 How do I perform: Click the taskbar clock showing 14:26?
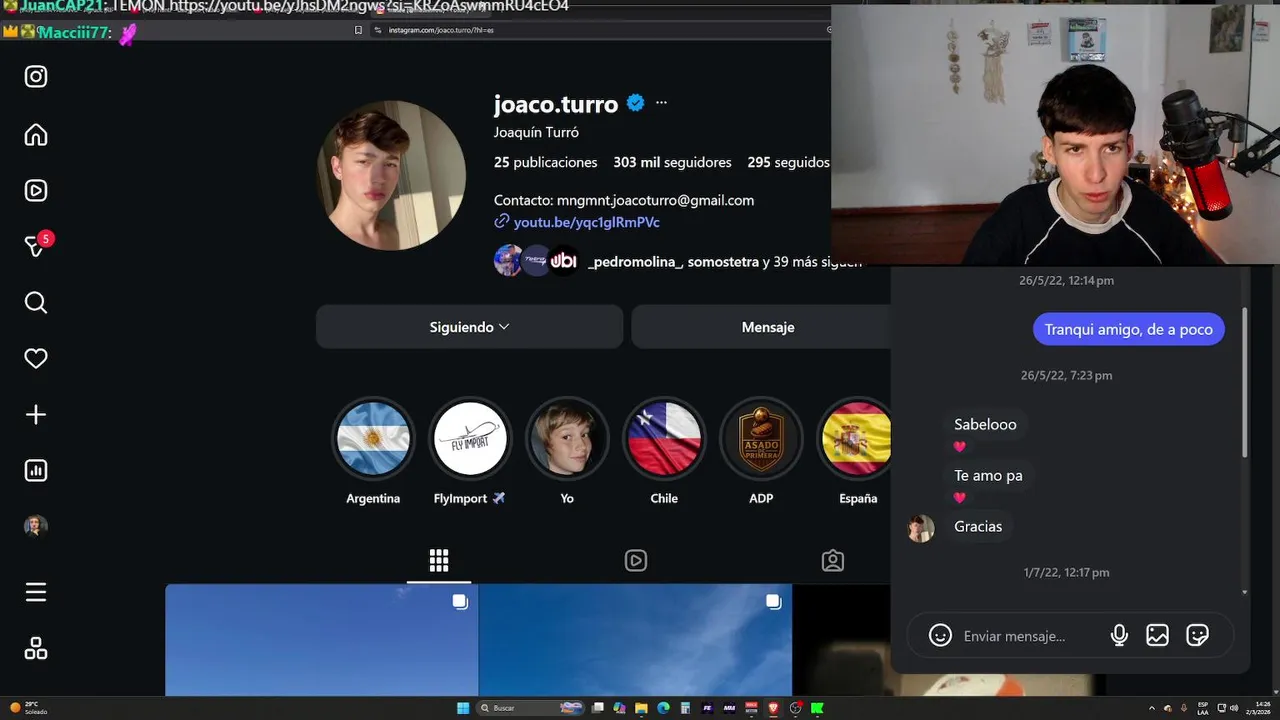point(1260,708)
